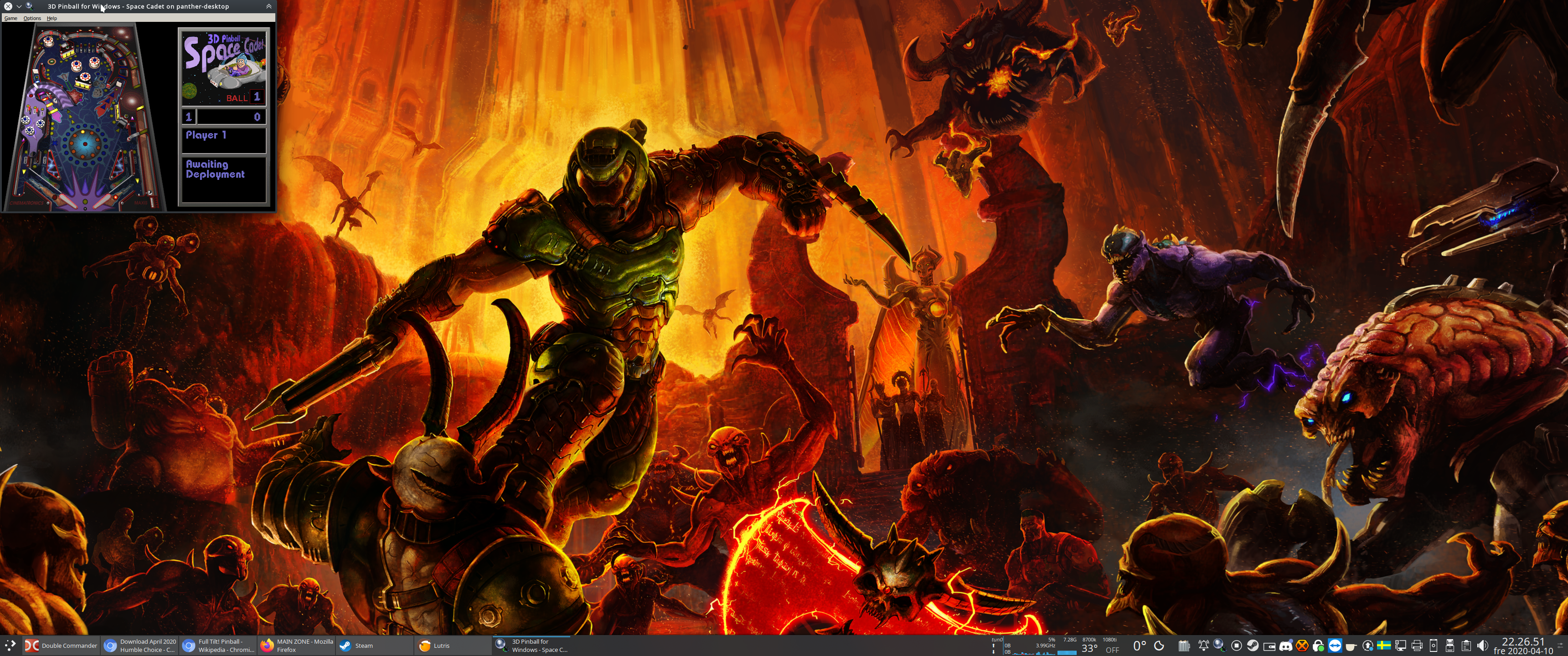
Task: Click the padlock VPN tray icon
Action: (x=1318, y=646)
